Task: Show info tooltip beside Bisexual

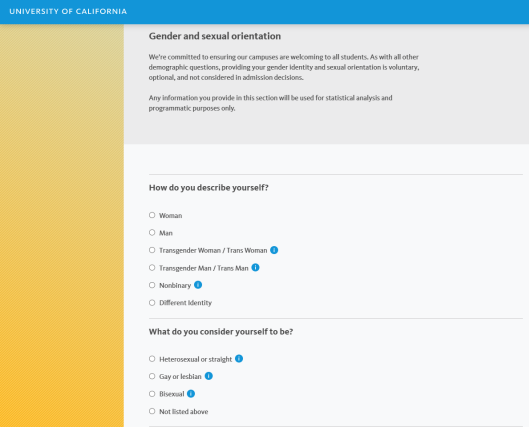Action: point(191,394)
